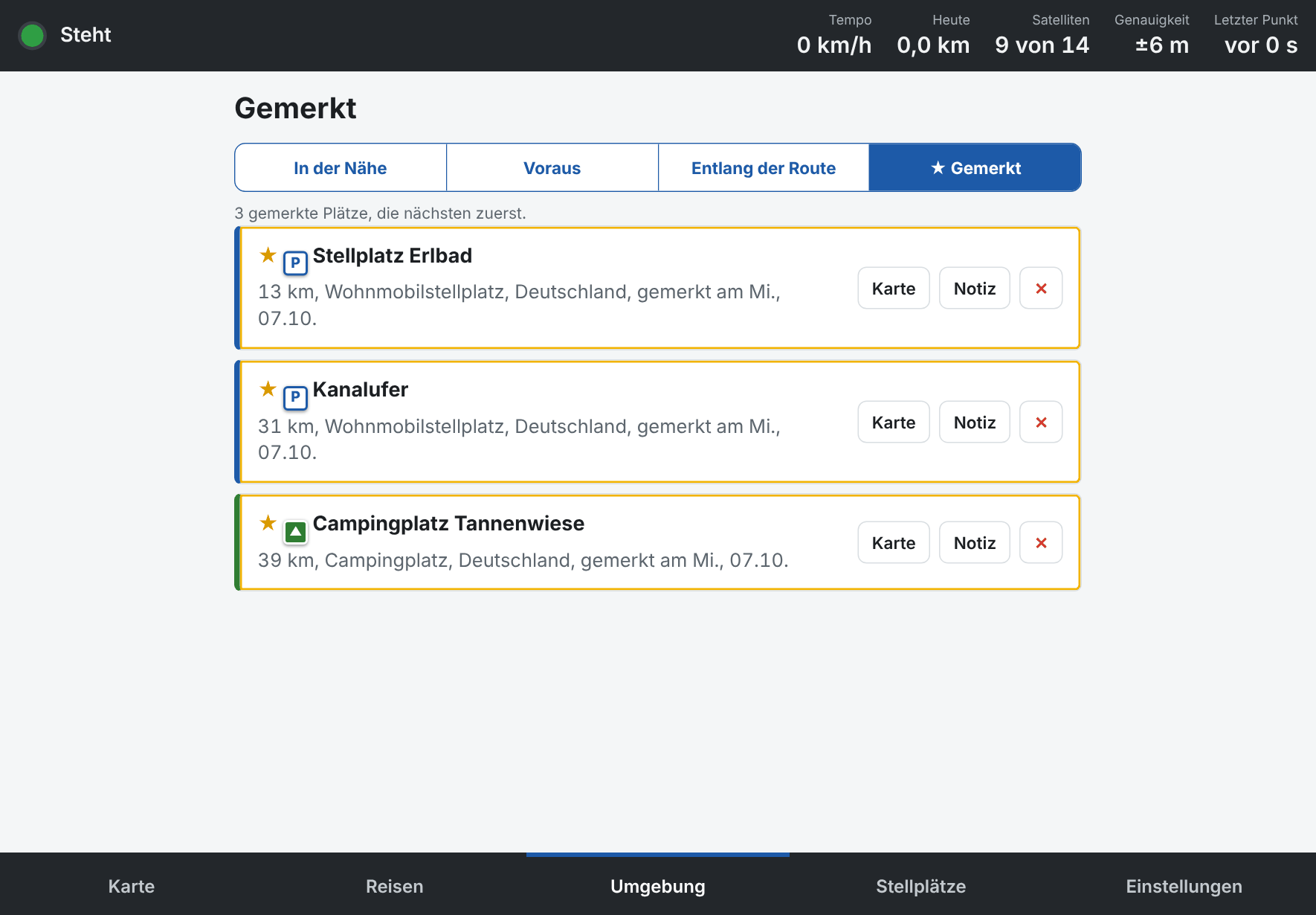Show Stellplatz Erlbad on Karte
Viewport: 1316px width, 915px height.
click(894, 288)
